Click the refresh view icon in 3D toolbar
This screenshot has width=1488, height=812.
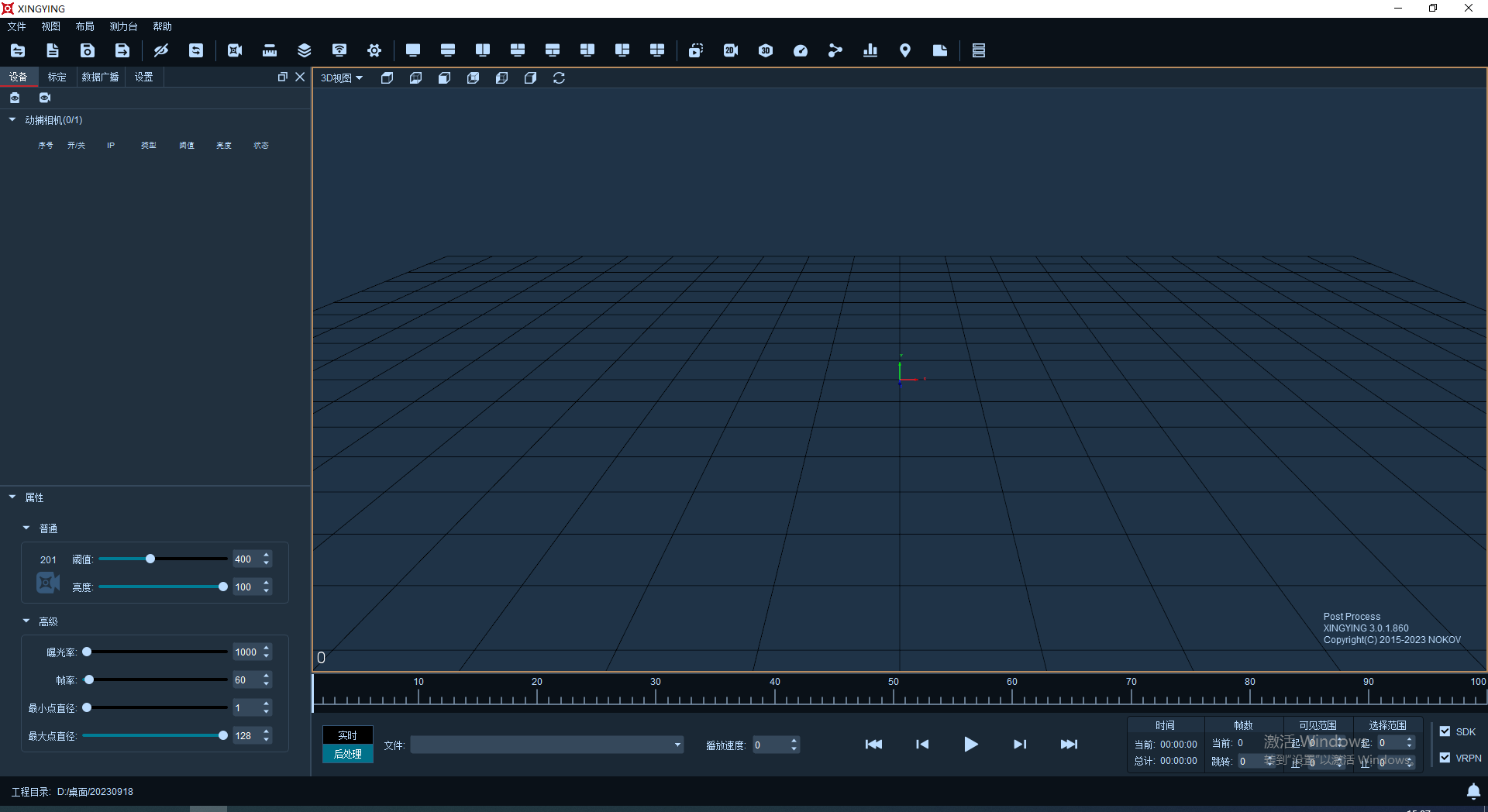tap(559, 78)
